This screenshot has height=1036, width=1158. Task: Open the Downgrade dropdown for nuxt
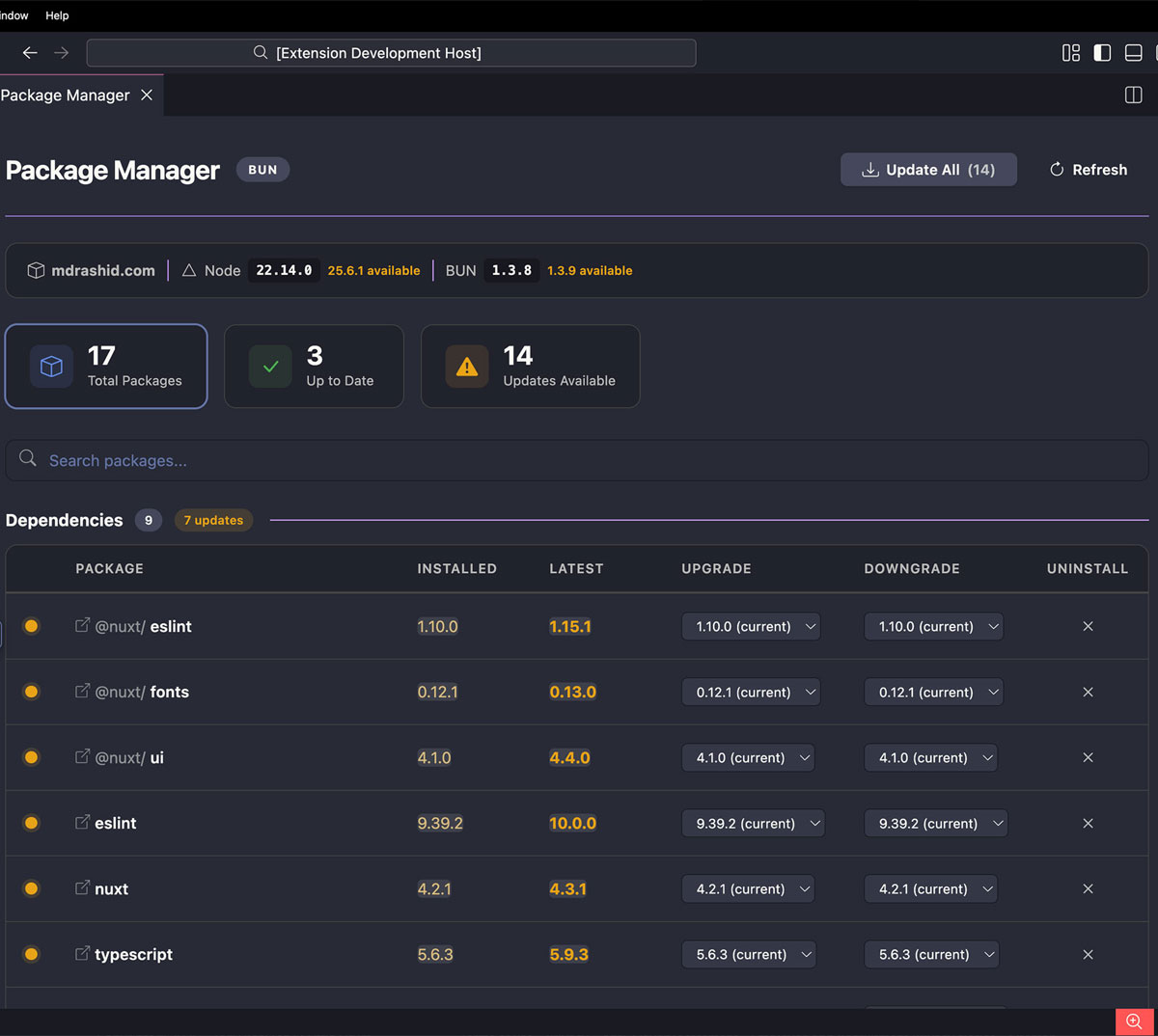coord(930,888)
